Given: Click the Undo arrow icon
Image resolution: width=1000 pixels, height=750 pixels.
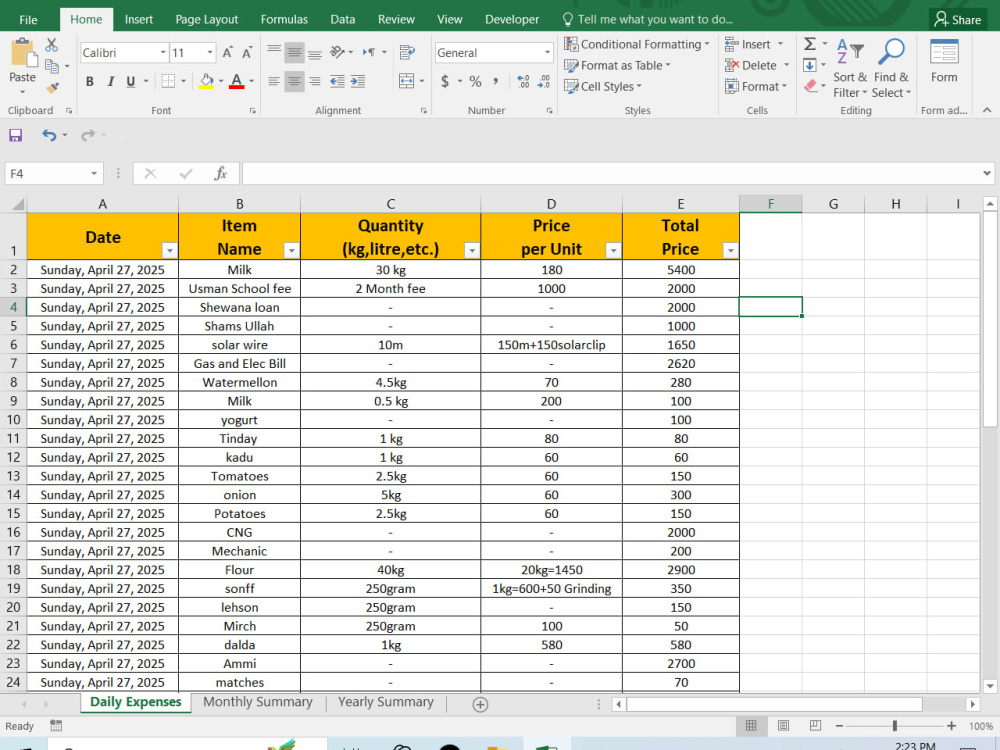Looking at the screenshot, I should [x=48, y=135].
